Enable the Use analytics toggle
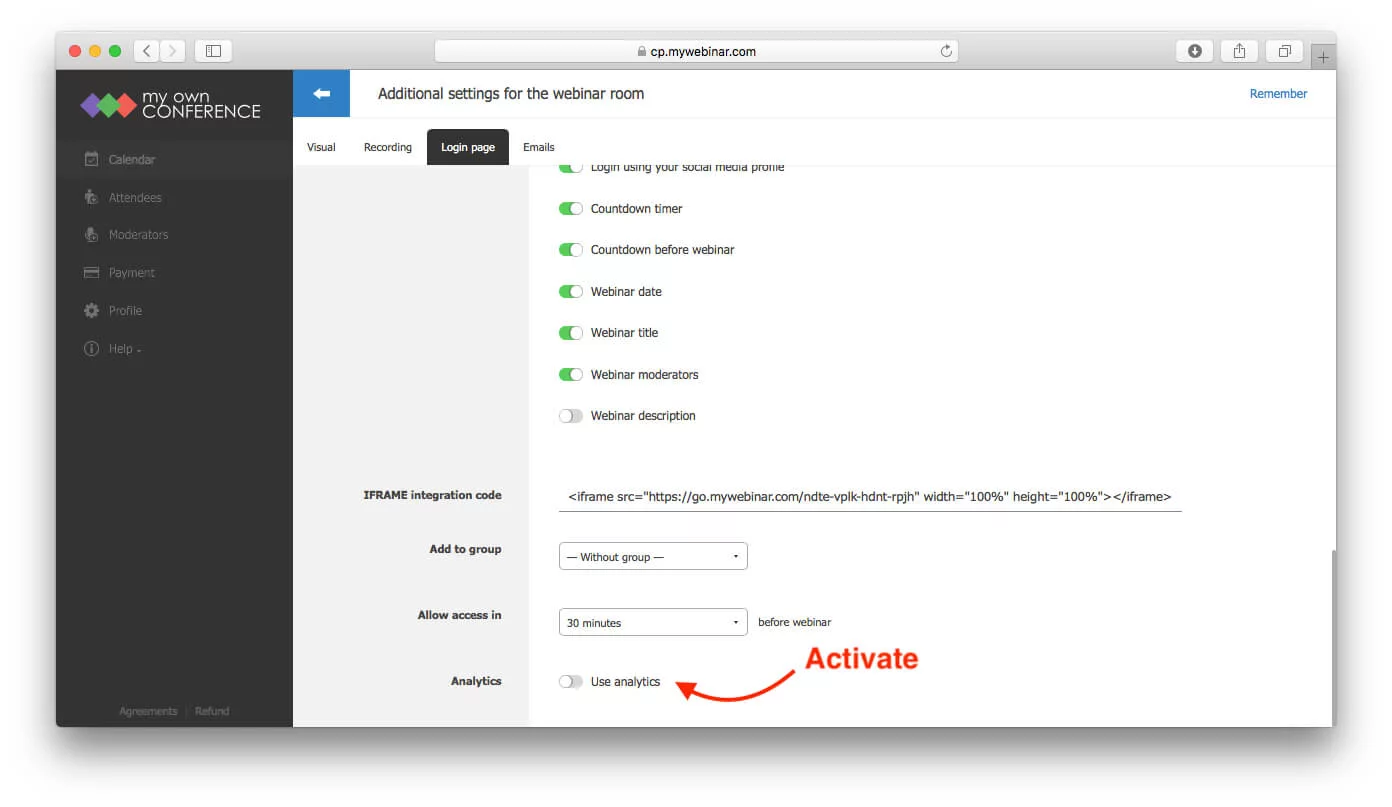This screenshot has width=1392, height=807. point(570,681)
